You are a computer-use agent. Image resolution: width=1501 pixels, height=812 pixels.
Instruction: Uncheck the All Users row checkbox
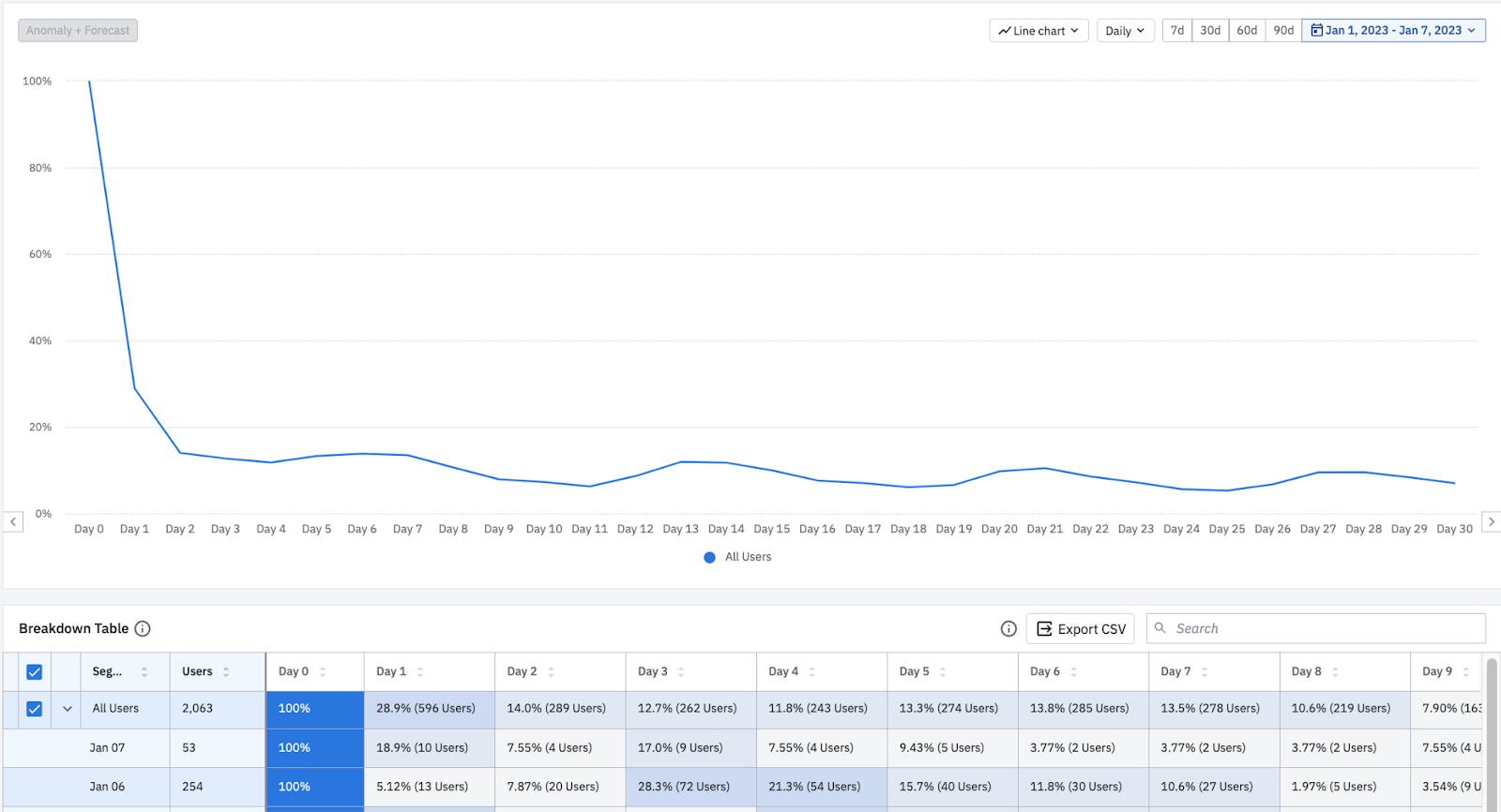[x=35, y=709]
